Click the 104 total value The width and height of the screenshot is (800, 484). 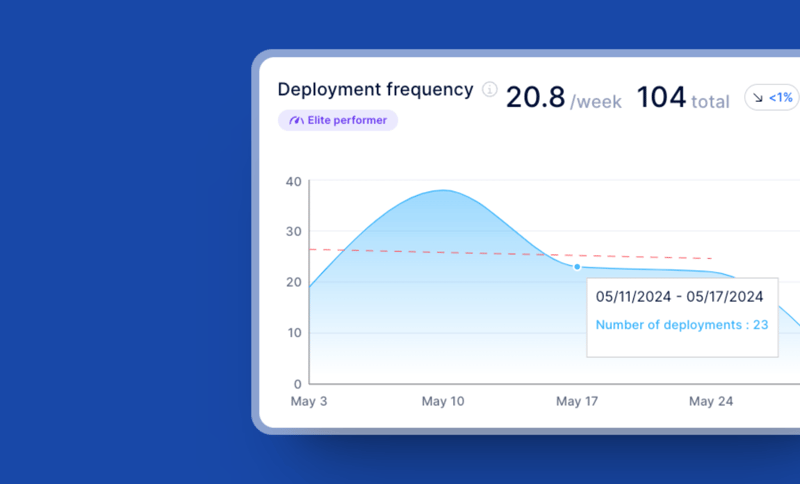tap(683, 97)
